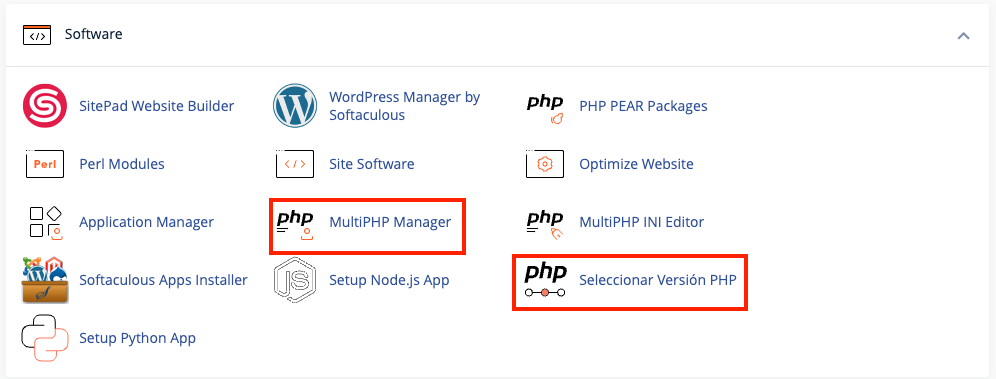Viewport: 996px width, 379px height.
Task: Click the Site Software code icon
Action: [x=295, y=164]
